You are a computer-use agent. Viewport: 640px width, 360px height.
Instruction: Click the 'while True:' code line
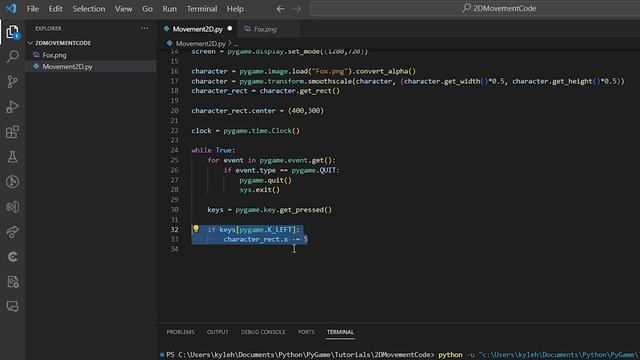pos(213,150)
